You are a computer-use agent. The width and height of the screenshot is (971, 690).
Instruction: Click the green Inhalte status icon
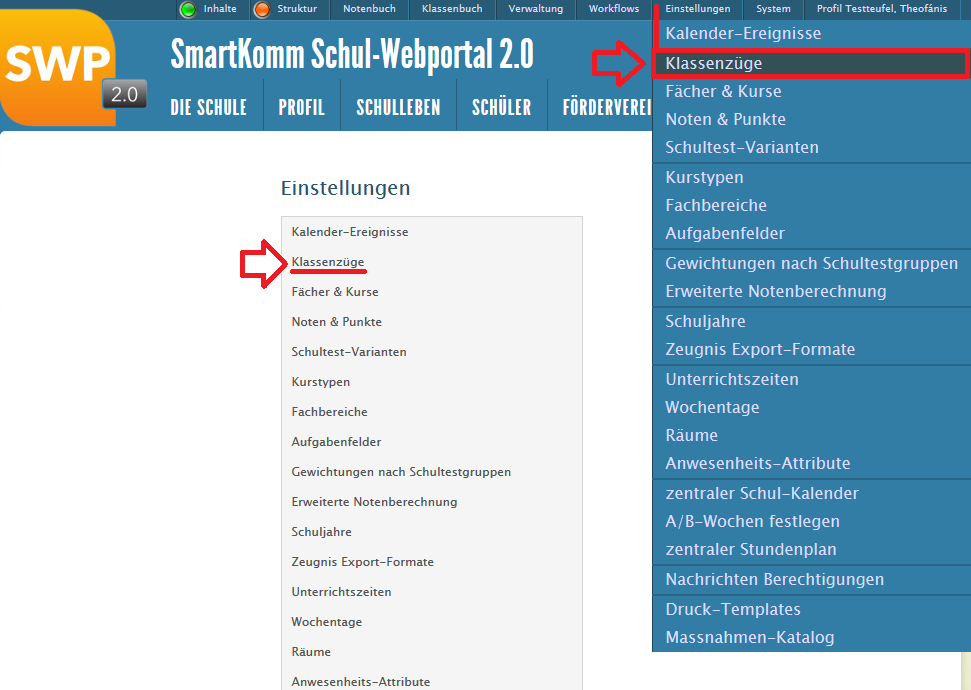[x=188, y=10]
